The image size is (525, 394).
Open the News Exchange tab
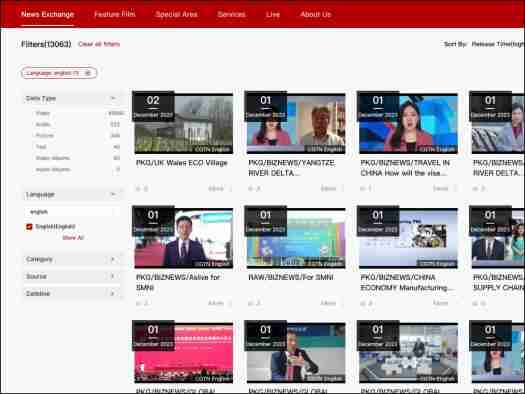click(47, 14)
